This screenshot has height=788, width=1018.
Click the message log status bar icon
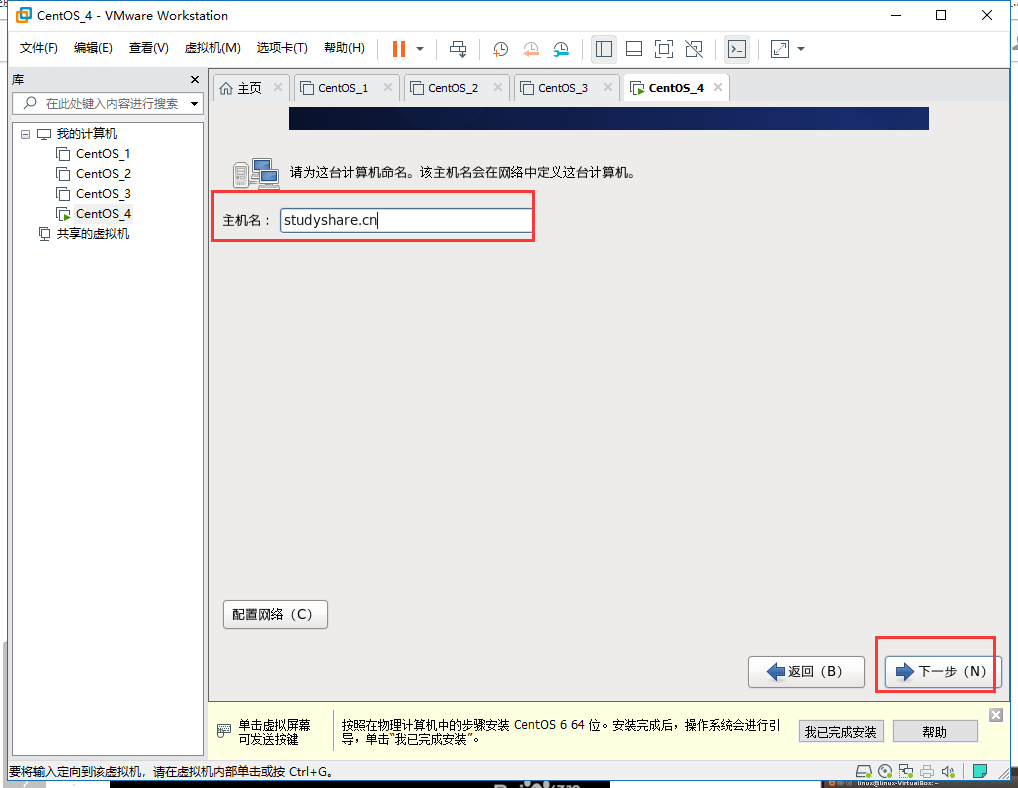980,772
